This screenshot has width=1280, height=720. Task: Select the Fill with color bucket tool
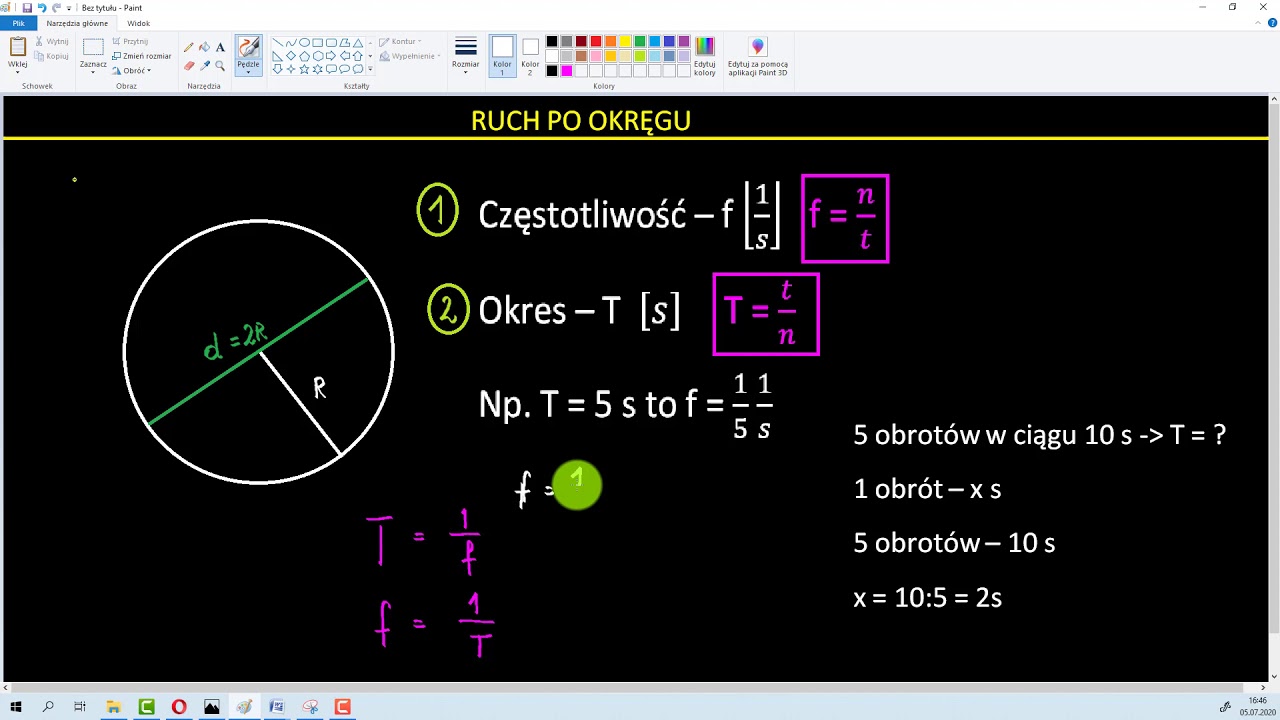tap(204, 47)
